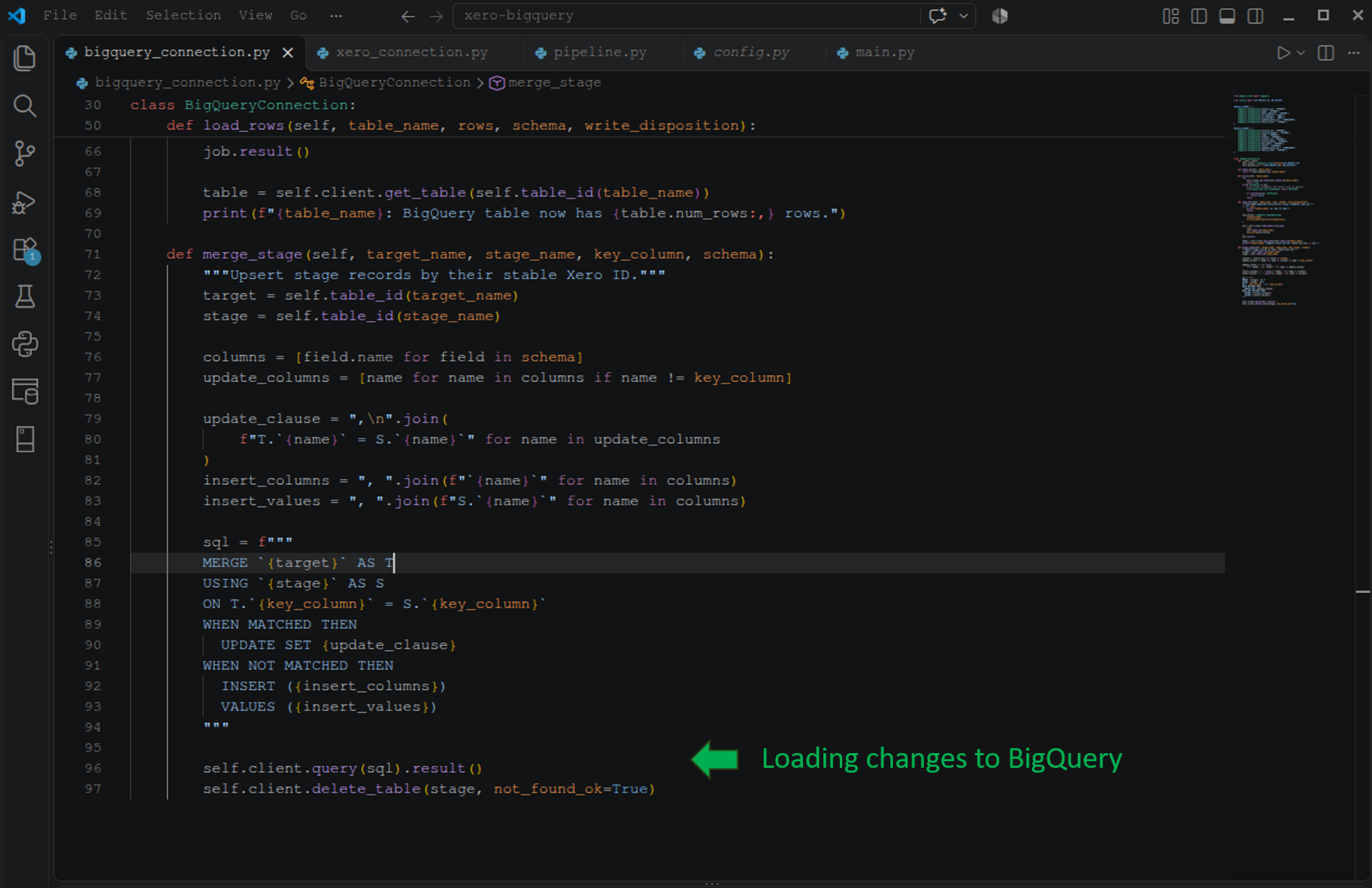Viewport: 1372px width, 888px height.
Task: Open the run options dropdown arrow
Action: pyautogui.click(x=1301, y=52)
